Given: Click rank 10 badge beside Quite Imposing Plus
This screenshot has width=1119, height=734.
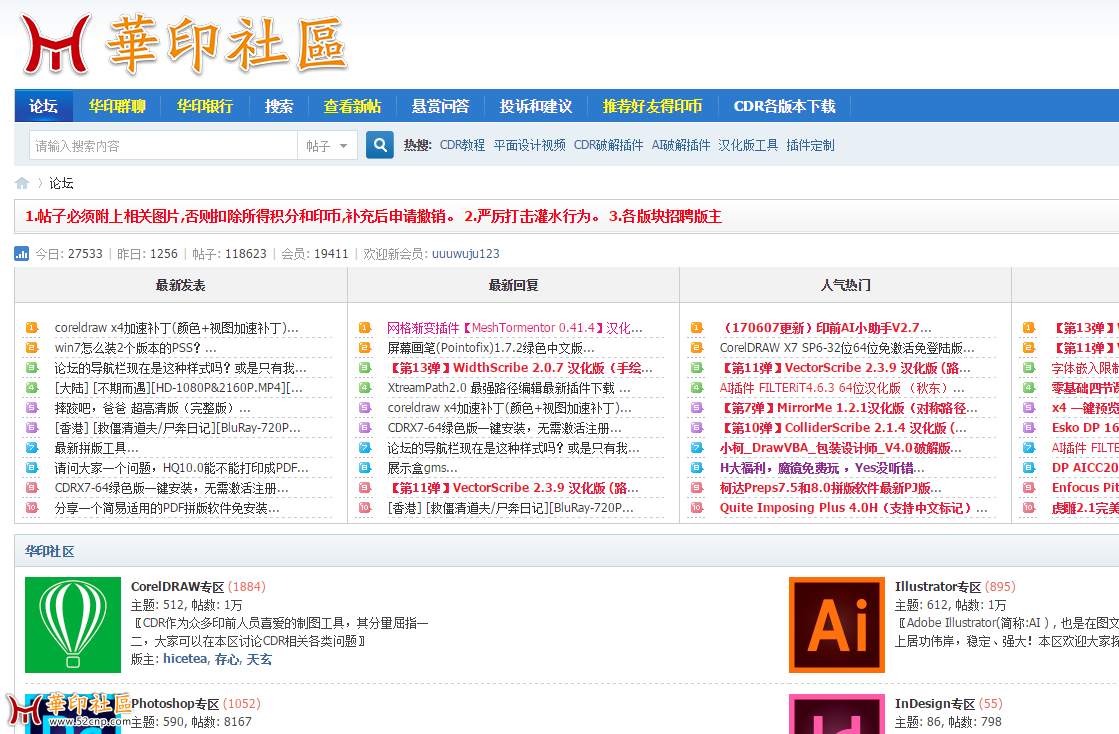Looking at the screenshot, I should pos(697,507).
